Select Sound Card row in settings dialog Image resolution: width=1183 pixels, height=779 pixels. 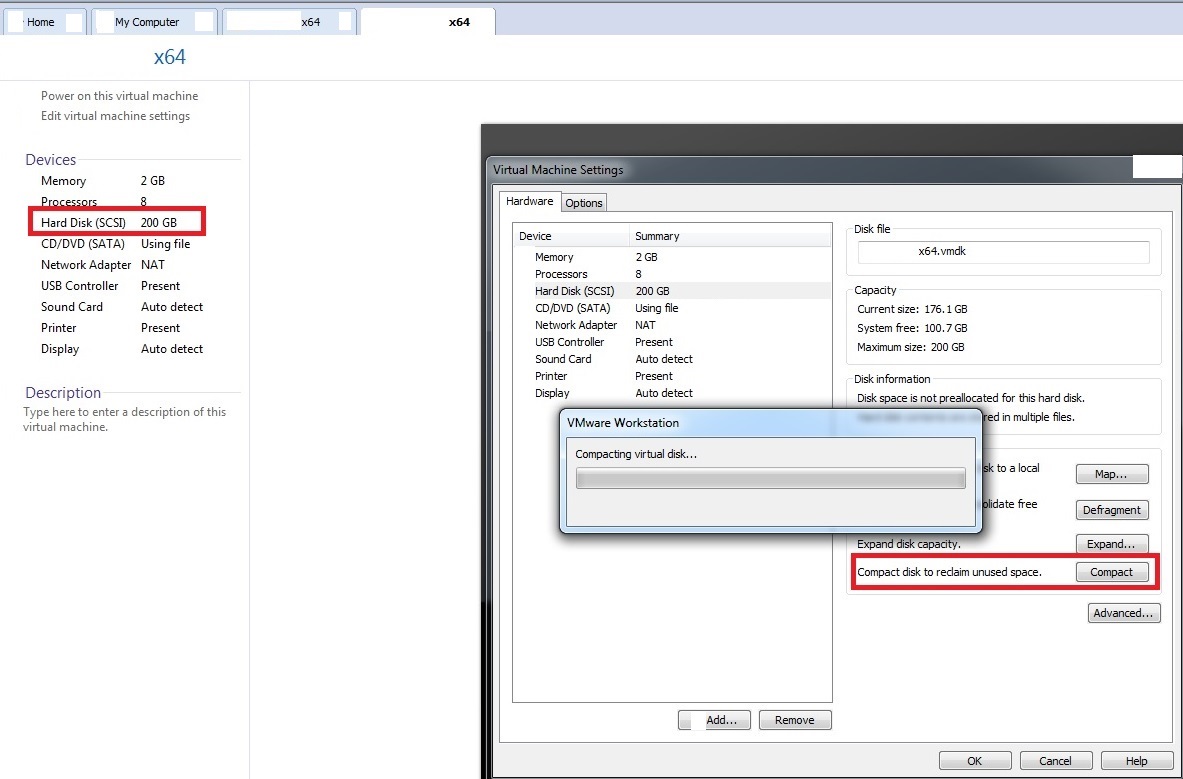tap(671, 359)
